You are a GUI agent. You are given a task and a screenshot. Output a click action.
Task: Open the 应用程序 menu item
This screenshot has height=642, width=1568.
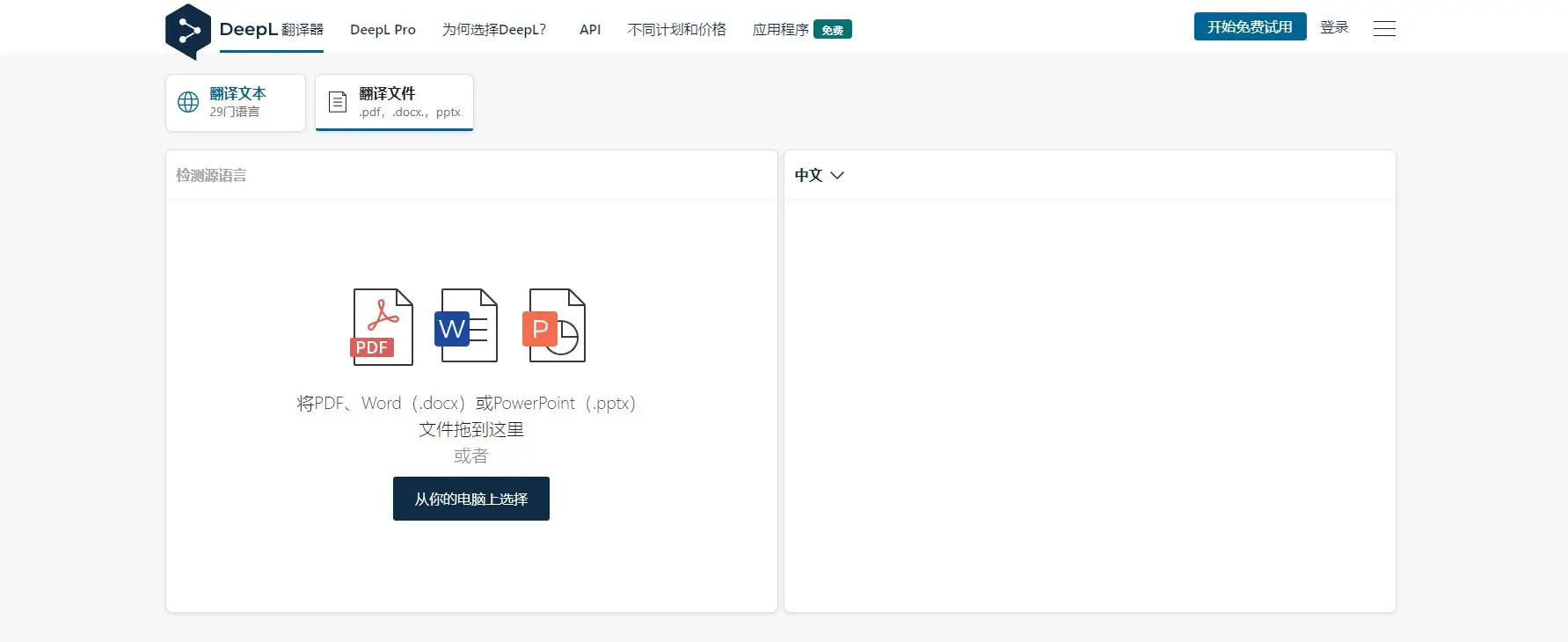(781, 30)
